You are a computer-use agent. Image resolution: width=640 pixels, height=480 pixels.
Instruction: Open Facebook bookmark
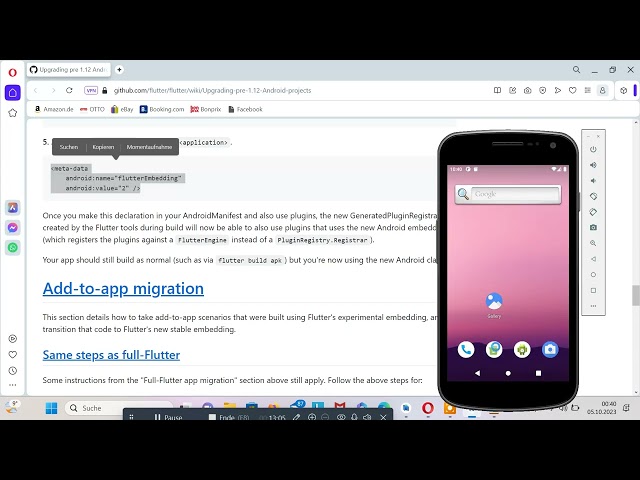pyautogui.click(x=245, y=109)
